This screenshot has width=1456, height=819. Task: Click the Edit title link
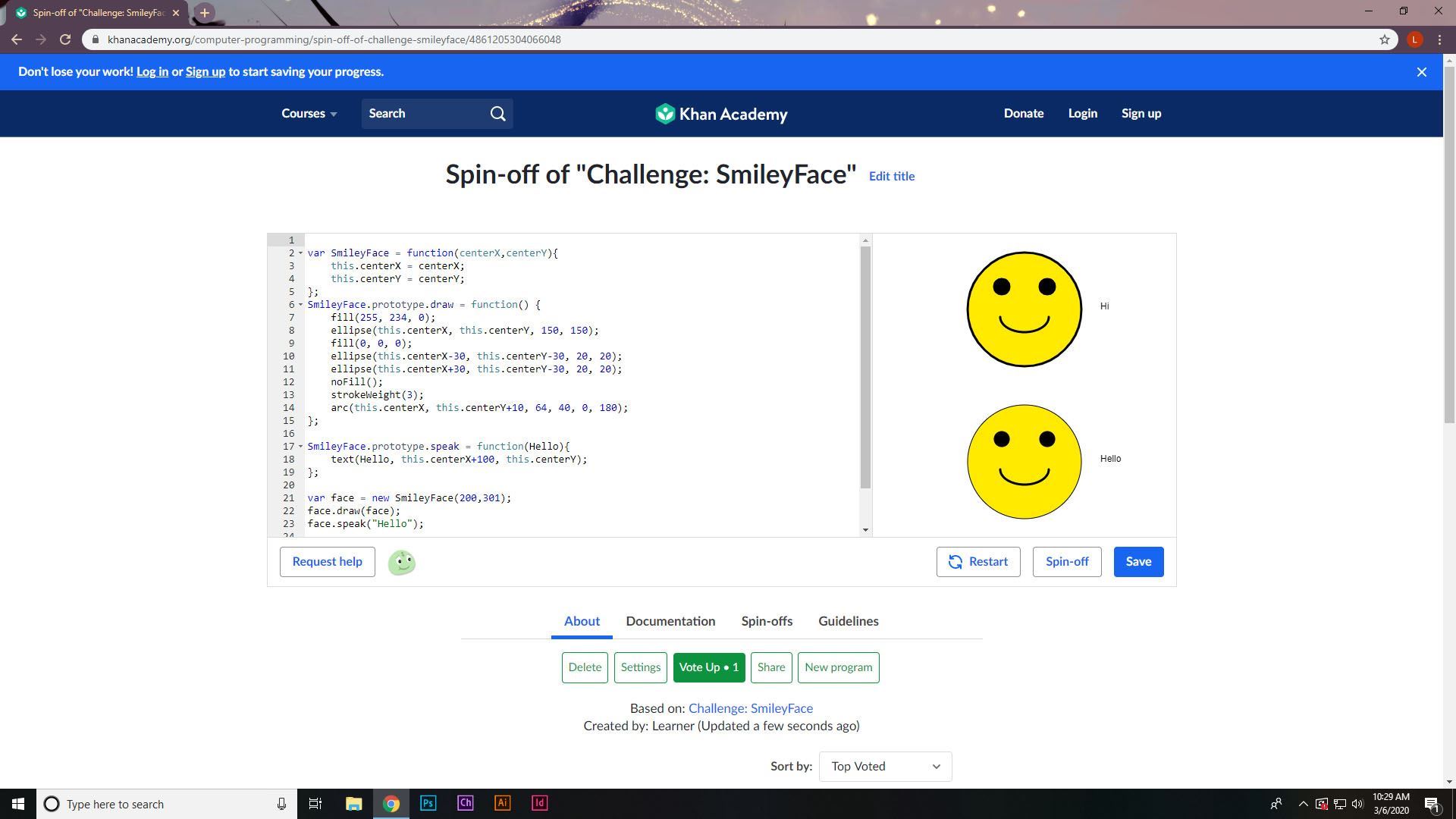[891, 176]
